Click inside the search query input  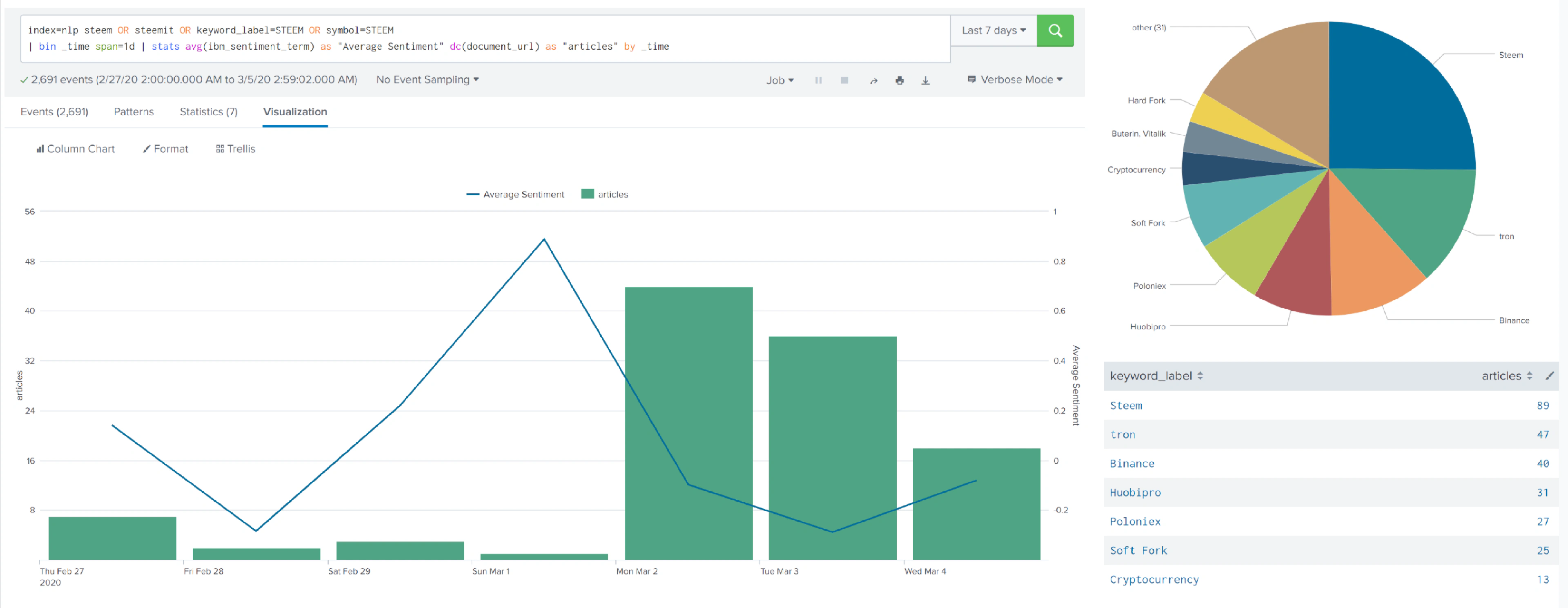pyautogui.click(x=485, y=38)
